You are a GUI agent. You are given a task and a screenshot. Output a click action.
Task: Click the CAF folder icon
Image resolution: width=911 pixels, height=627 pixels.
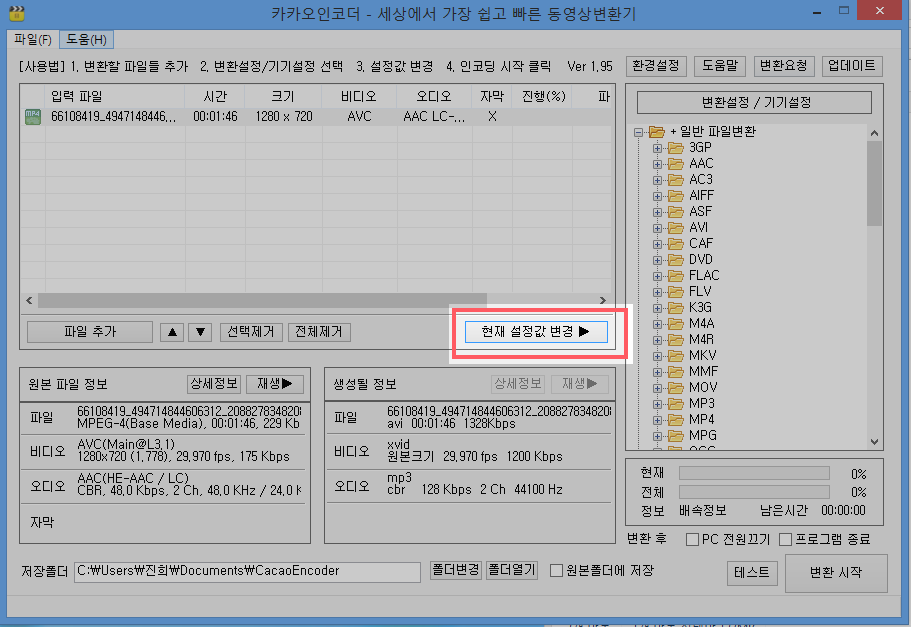tap(675, 243)
